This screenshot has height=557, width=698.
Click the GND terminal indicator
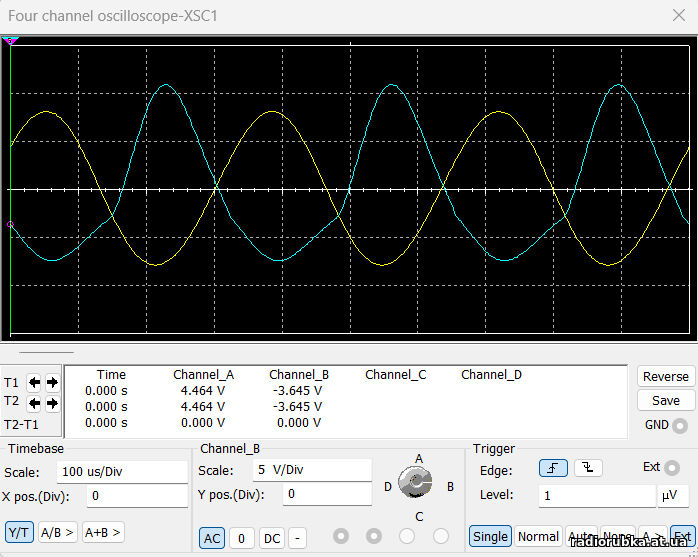[680, 426]
